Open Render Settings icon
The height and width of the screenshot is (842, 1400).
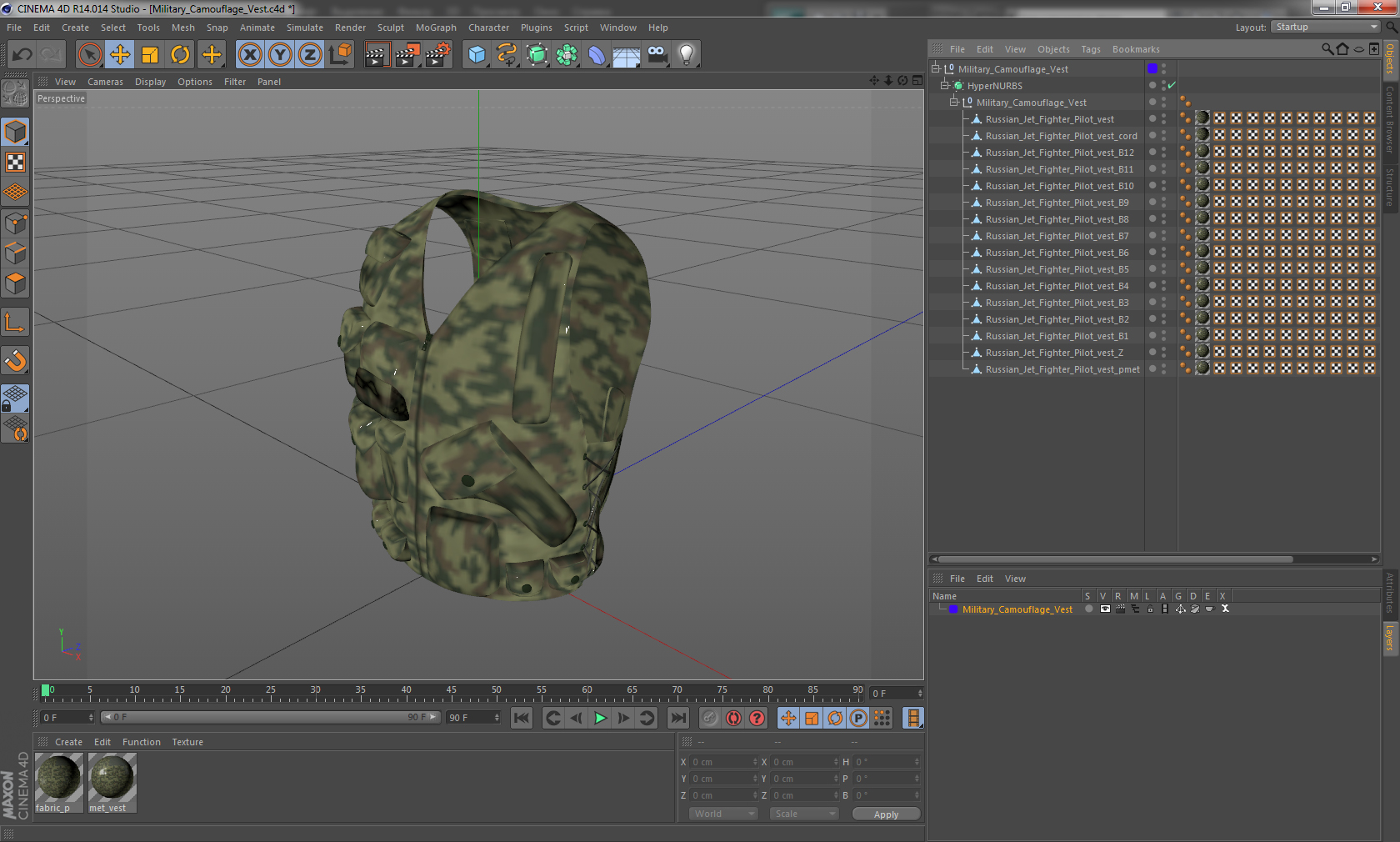(437, 55)
